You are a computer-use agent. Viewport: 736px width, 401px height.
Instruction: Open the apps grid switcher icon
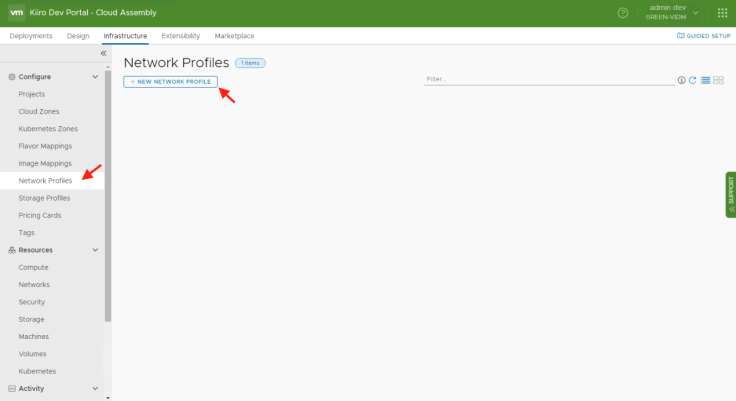coord(722,13)
